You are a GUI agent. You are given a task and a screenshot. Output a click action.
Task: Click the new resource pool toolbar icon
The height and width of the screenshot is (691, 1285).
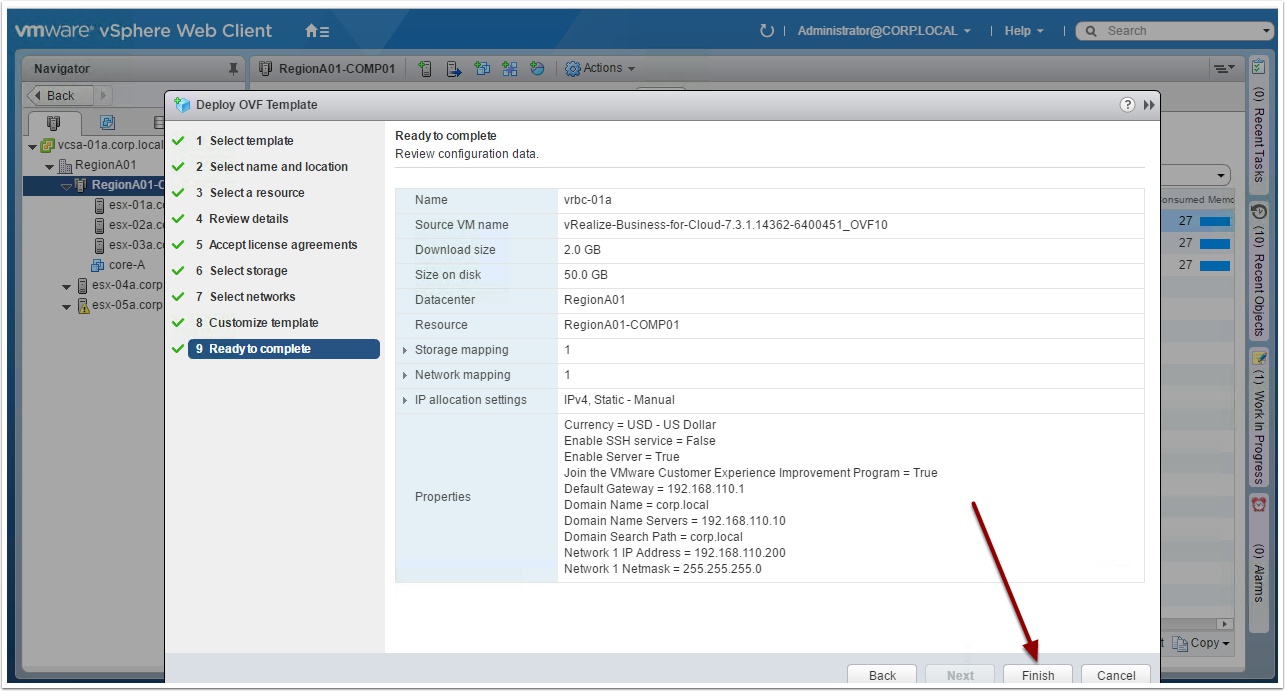pyautogui.click(x=537, y=69)
